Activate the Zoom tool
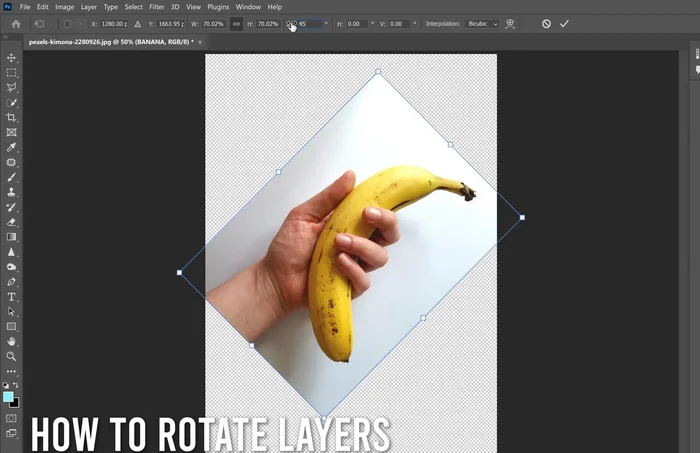The image size is (700, 453). 12,356
